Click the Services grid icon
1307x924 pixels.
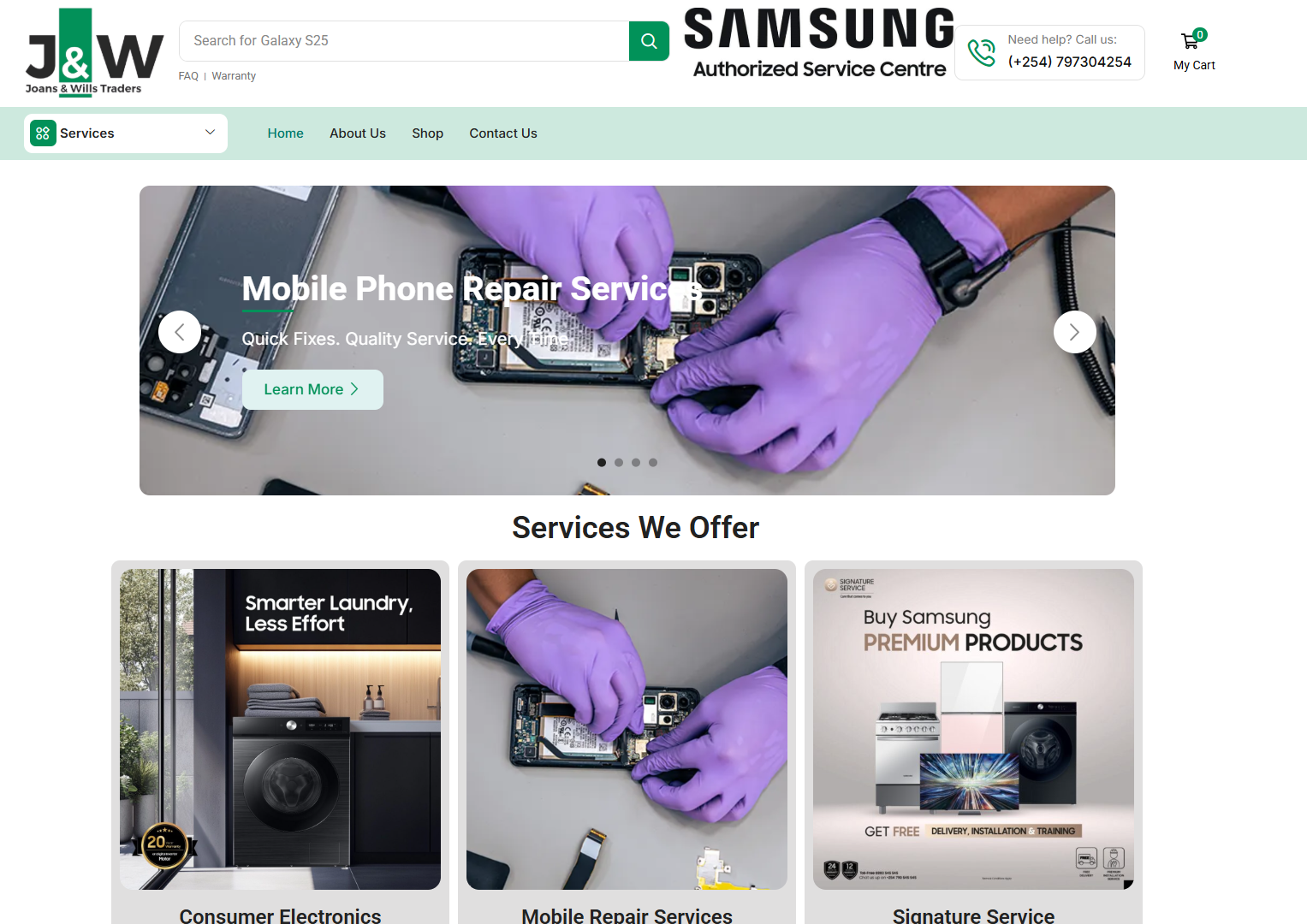(43, 133)
